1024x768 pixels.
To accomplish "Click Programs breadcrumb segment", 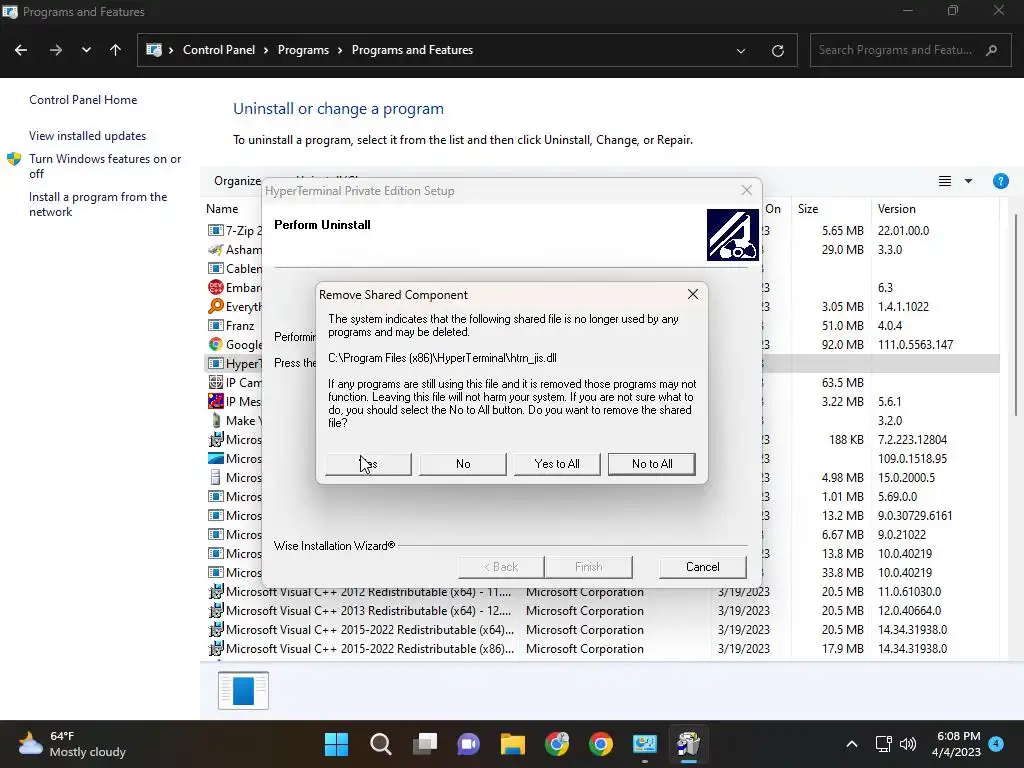I will tap(303, 50).
